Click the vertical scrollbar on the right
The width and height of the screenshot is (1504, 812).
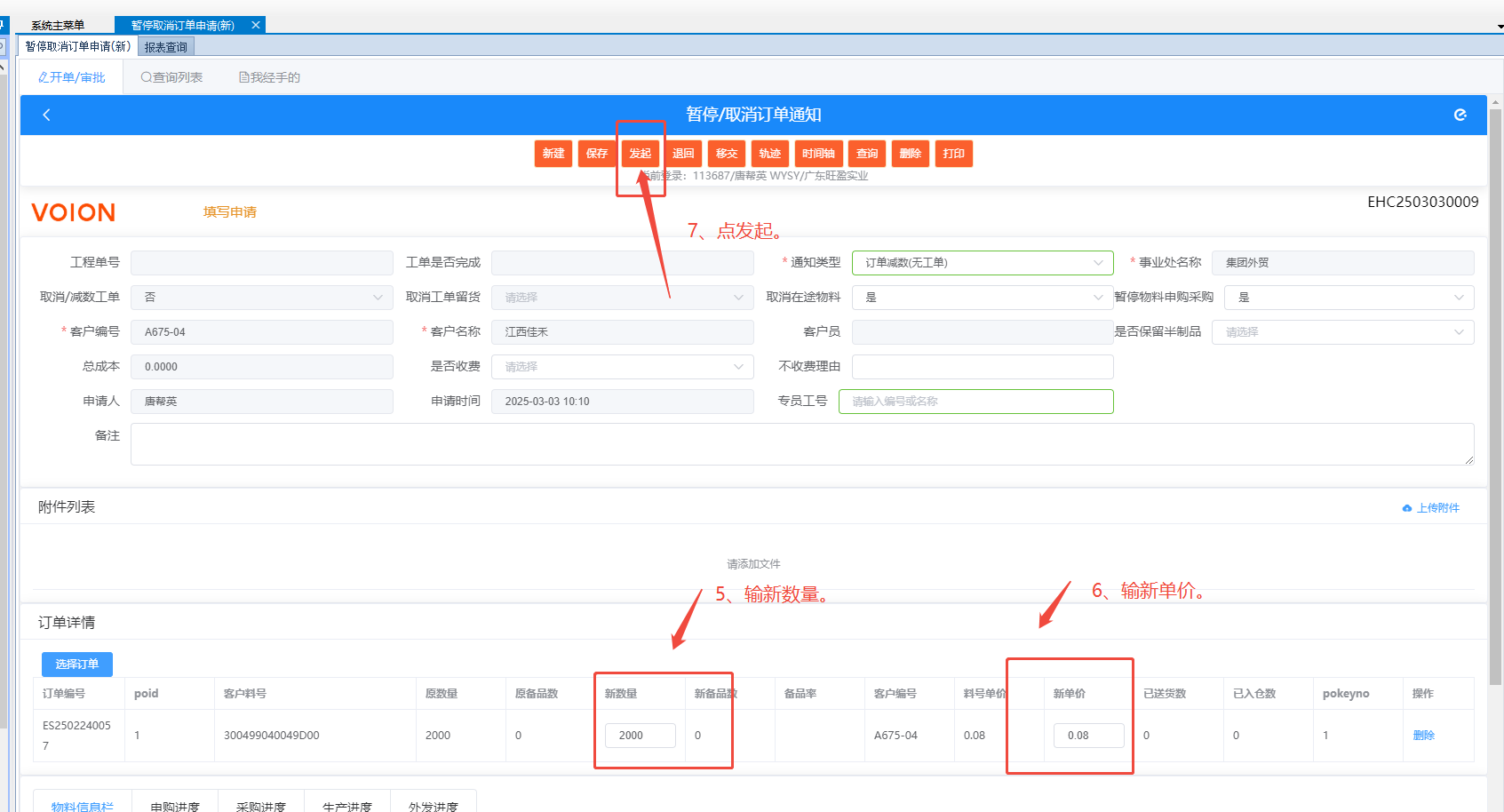tap(1496, 395)
